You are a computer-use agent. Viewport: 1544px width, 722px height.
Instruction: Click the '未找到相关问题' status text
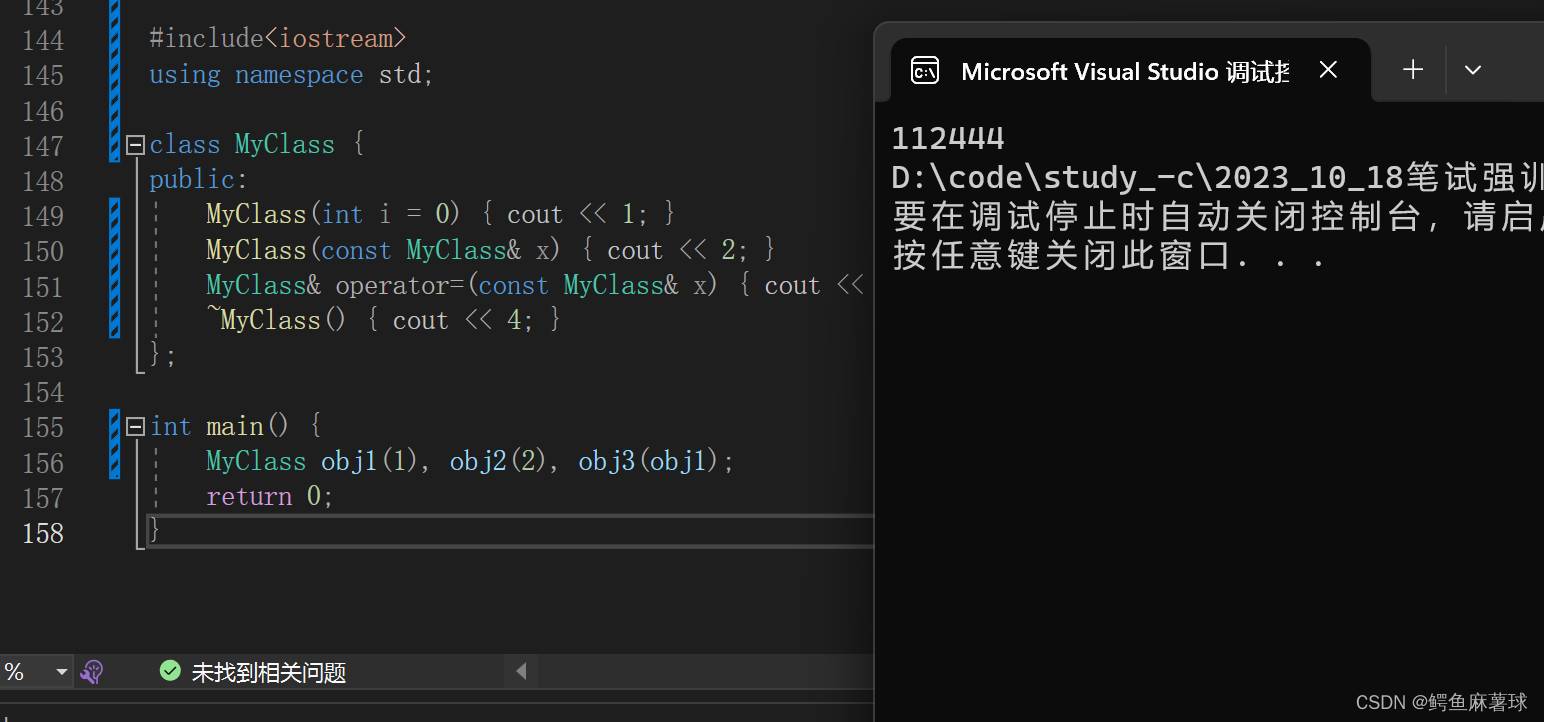click(269, 673)
